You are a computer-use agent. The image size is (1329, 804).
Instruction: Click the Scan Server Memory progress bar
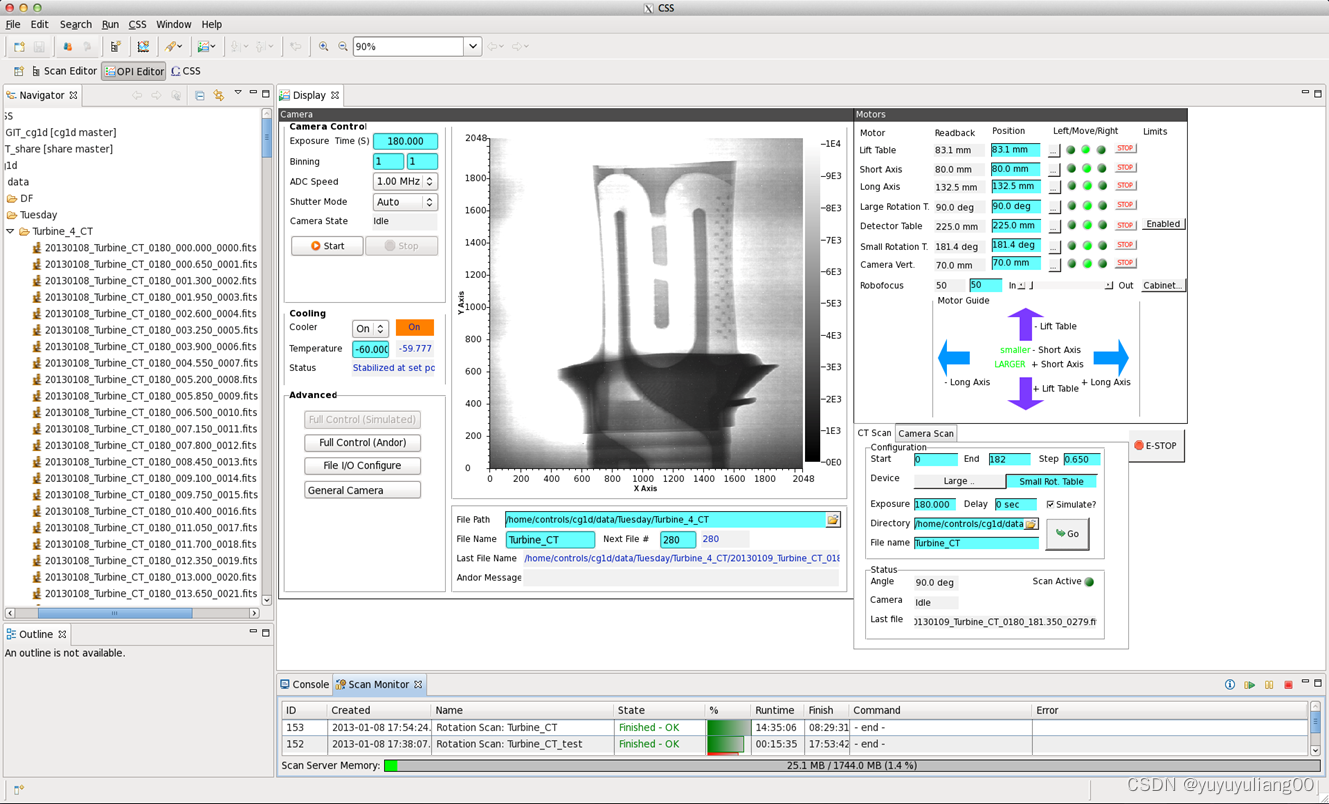pyautogui.click(x=850, y=765)
